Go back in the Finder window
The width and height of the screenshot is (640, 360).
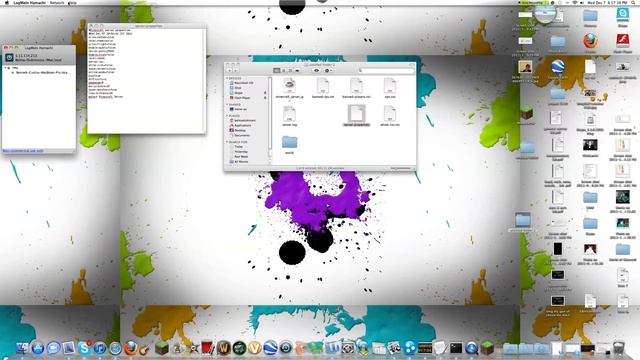coord(229,71)
